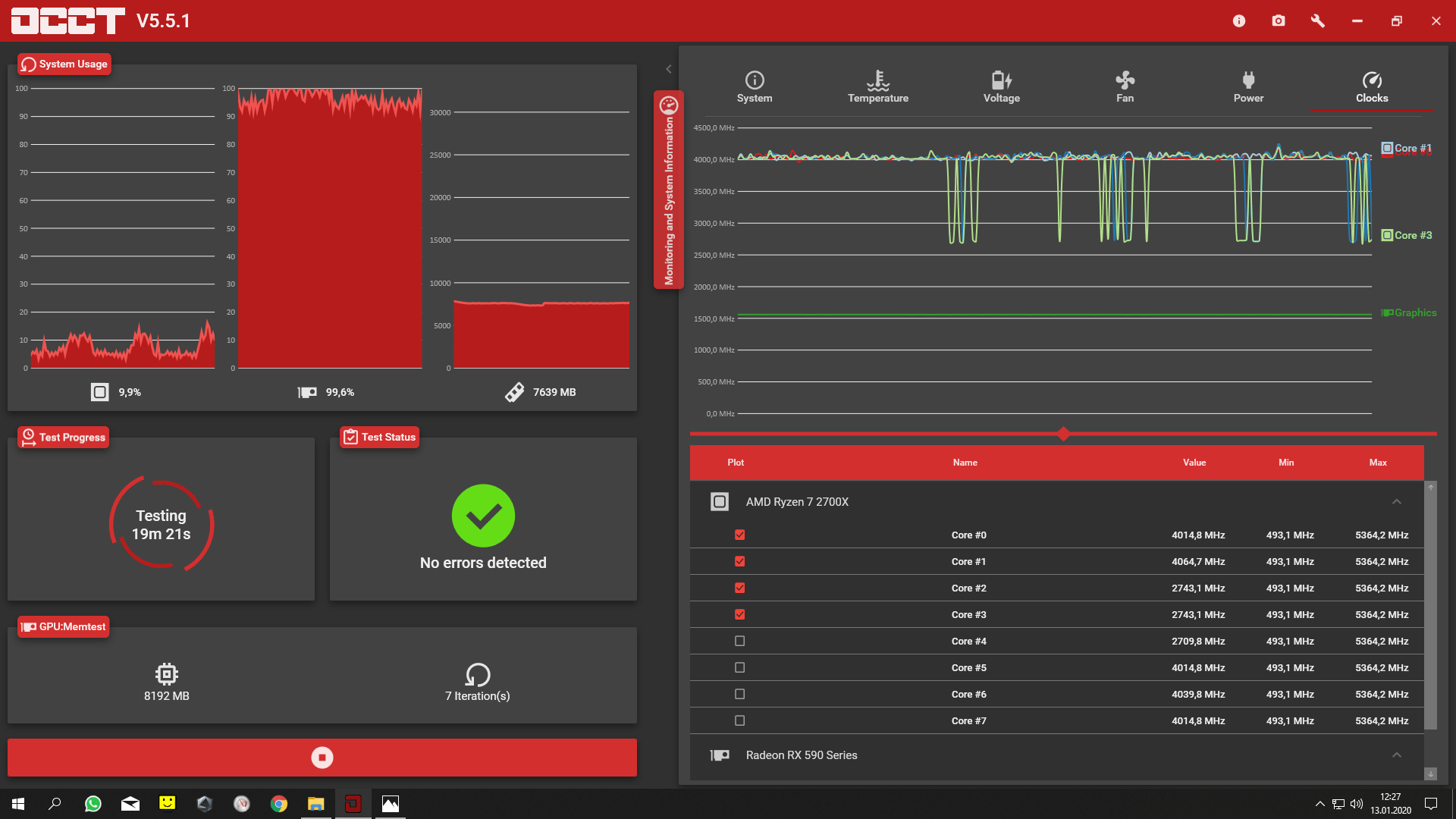Toggle the Core #7 plot checkbox
Screen dimensions: 1456x819
click(x=740, y=721)
